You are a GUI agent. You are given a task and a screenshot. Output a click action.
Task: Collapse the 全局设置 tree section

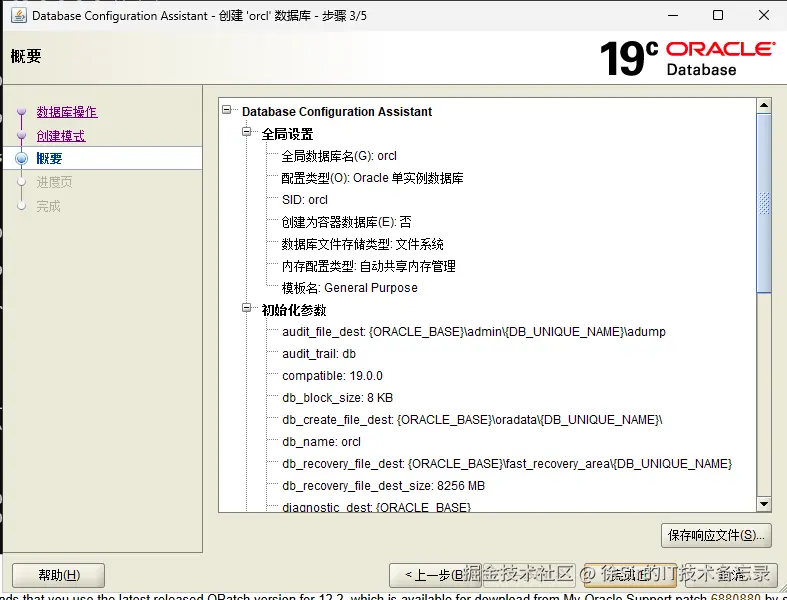[x=246, y=132]
